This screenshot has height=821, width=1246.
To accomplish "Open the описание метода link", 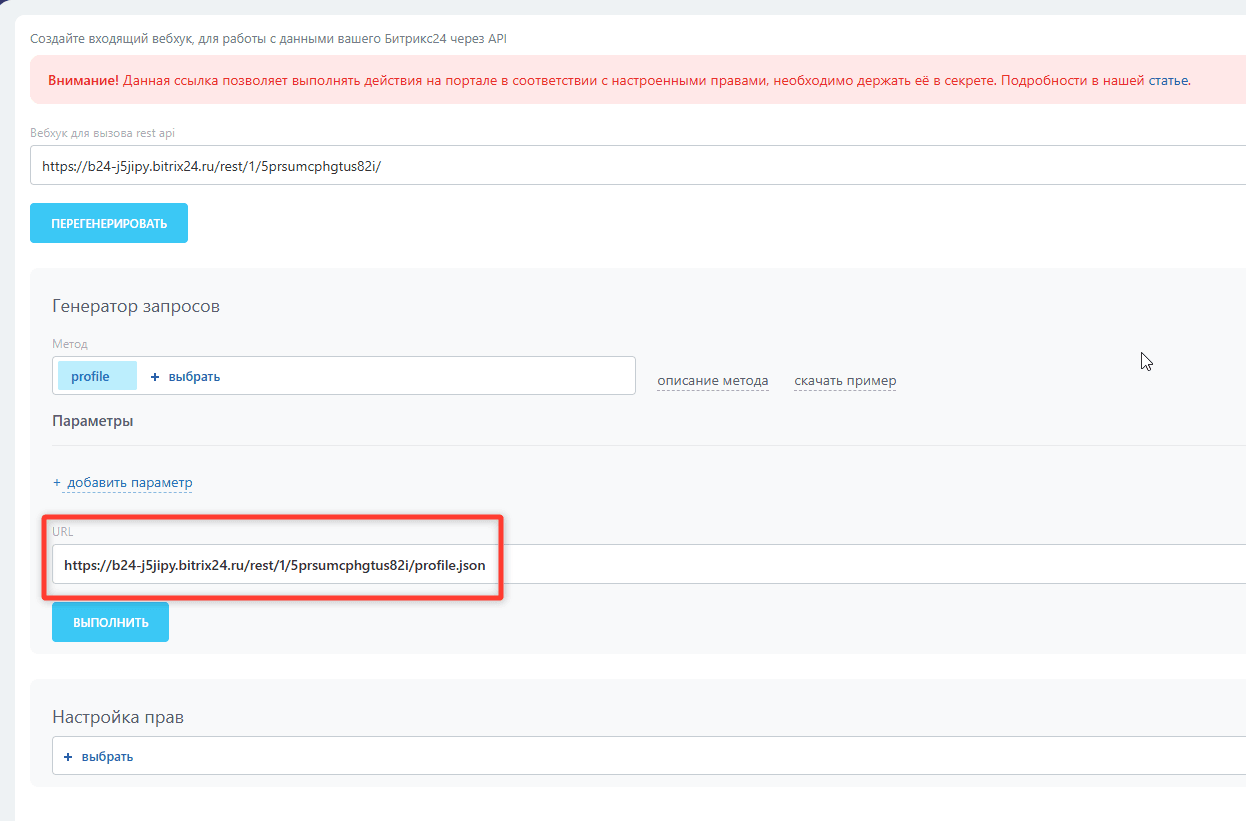I will point(713,381).
